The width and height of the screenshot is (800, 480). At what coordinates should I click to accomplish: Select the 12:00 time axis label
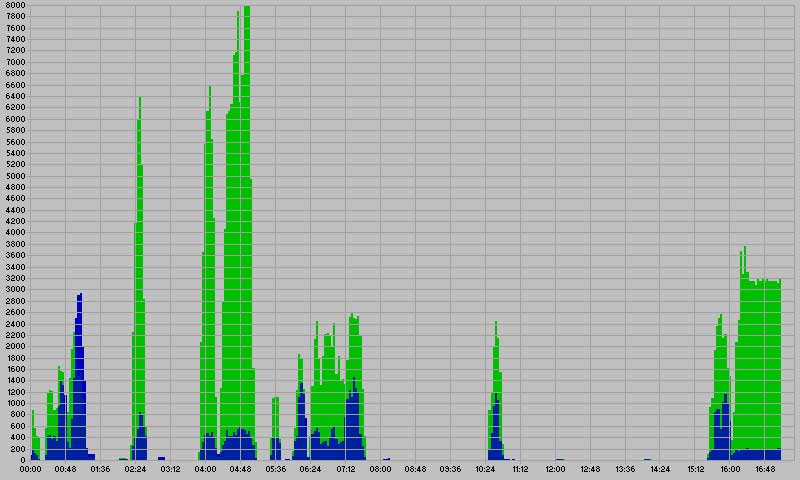click(555, 468)
